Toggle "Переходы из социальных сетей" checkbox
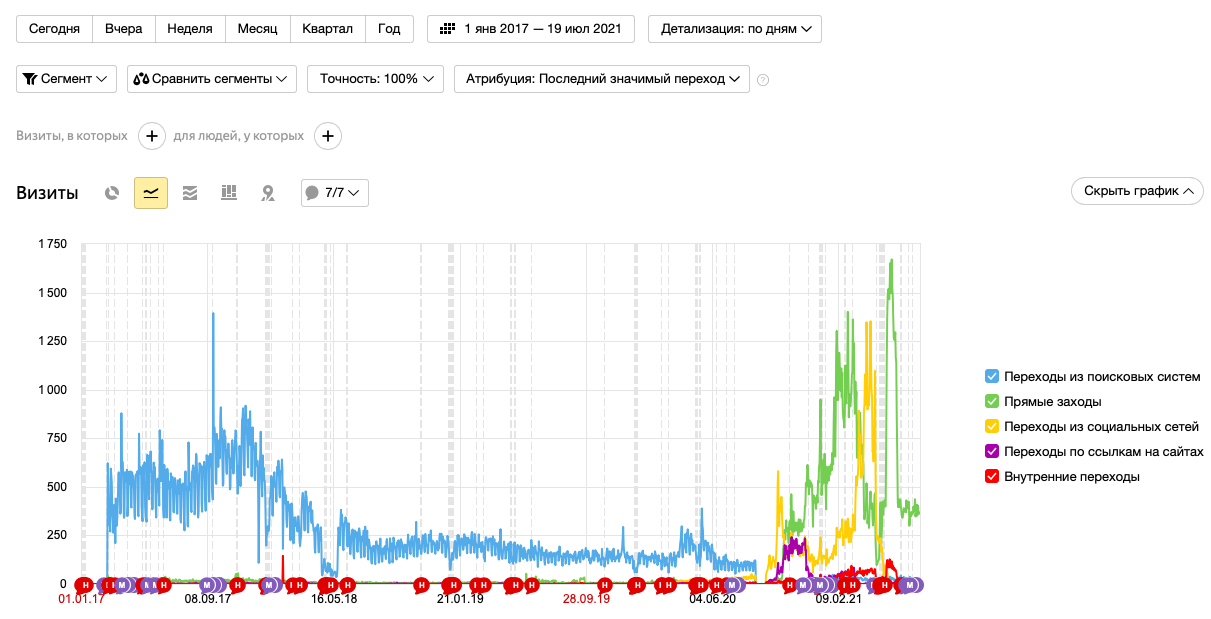 pos(992,426)
